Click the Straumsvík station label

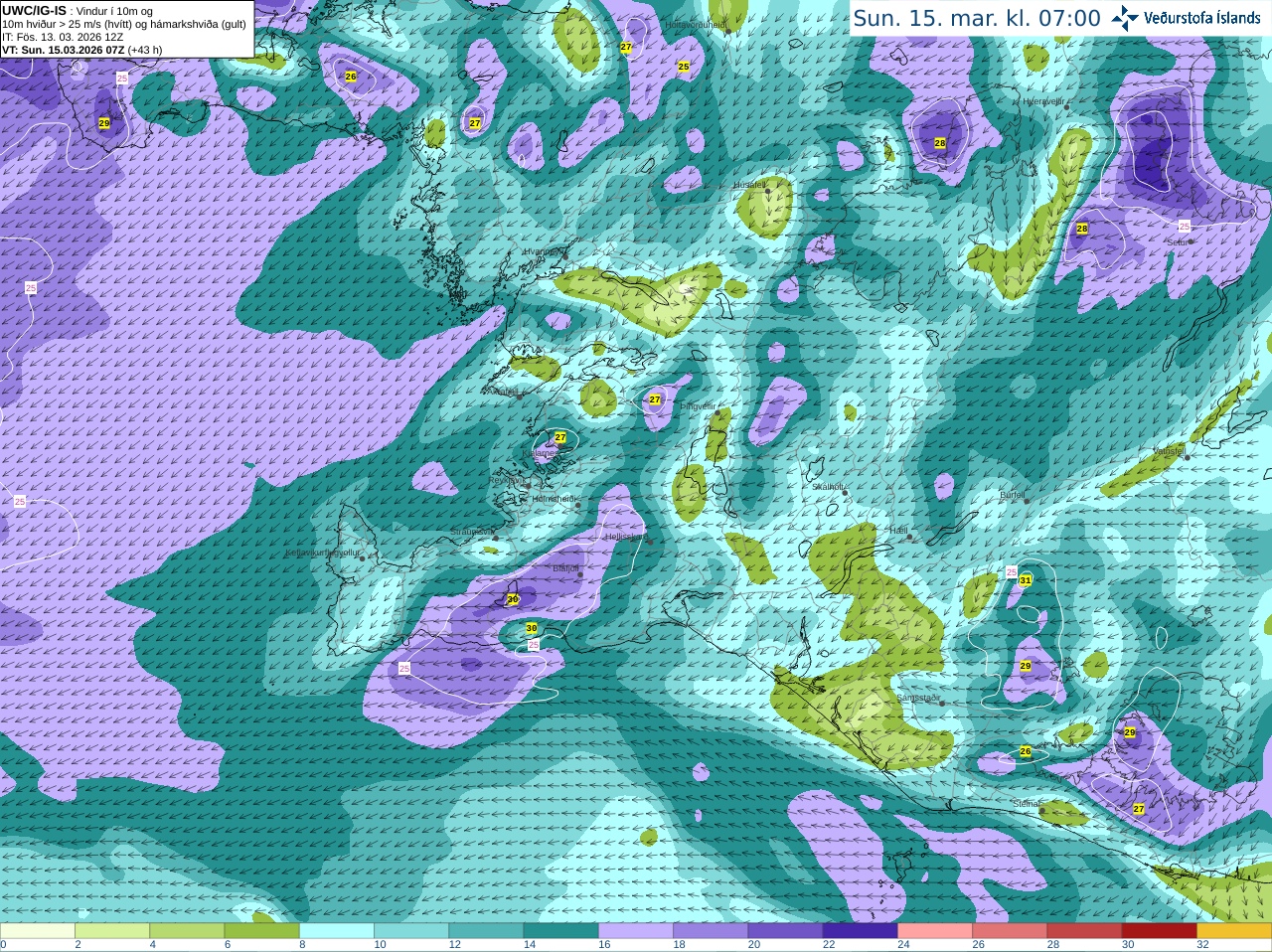point(471,533)
